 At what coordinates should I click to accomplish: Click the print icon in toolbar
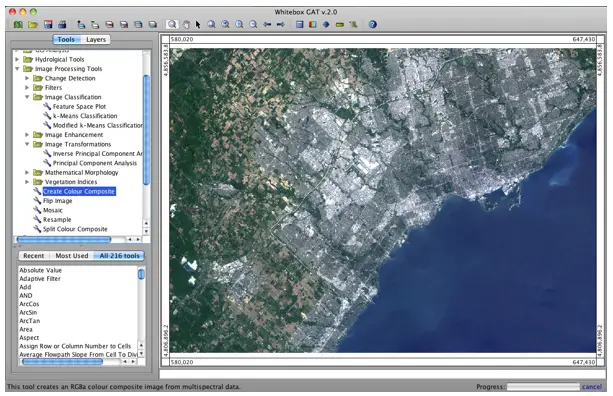(x=62, y=25)
